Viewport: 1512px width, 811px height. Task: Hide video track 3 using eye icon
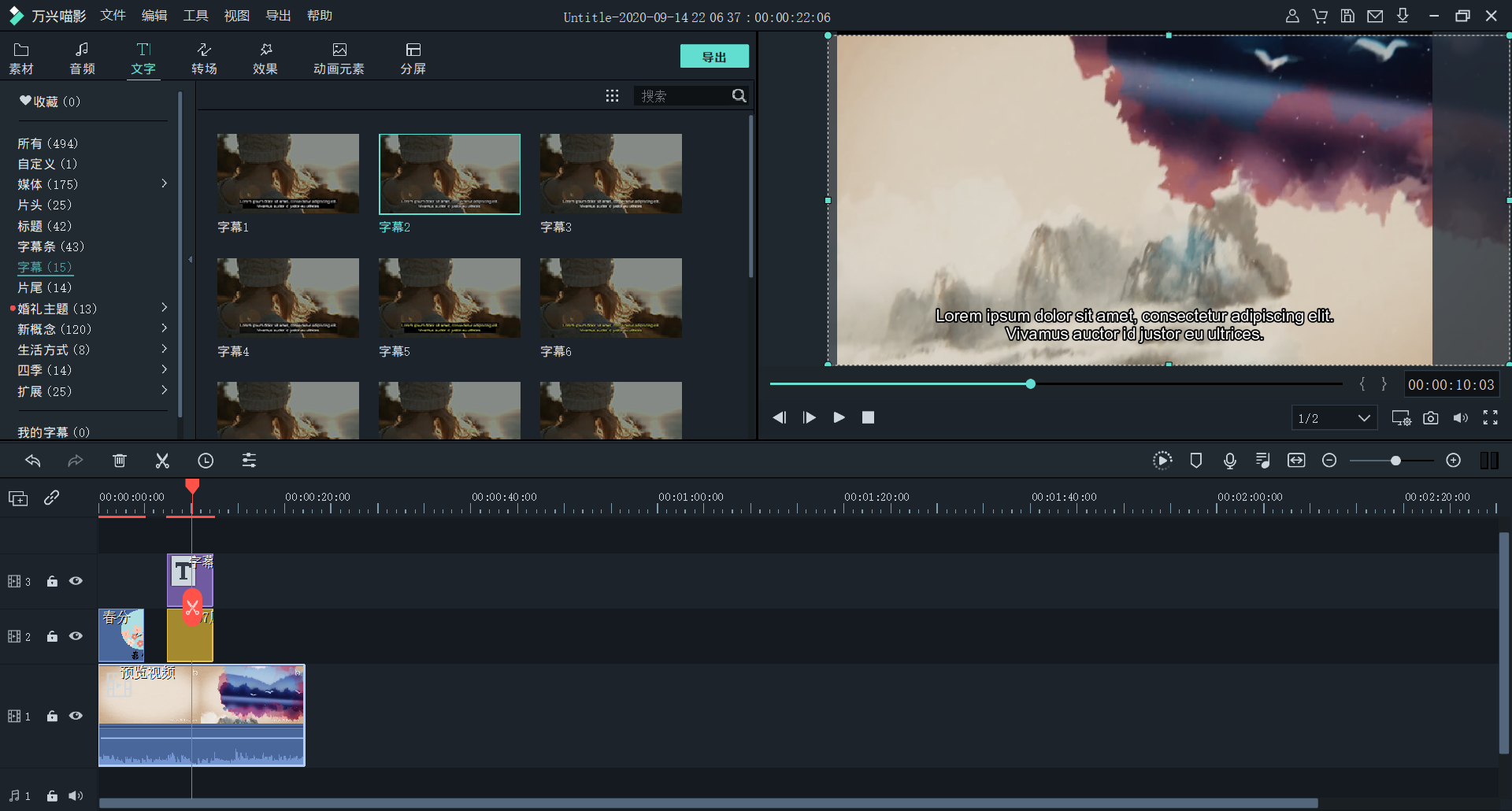tap(76, 581)
